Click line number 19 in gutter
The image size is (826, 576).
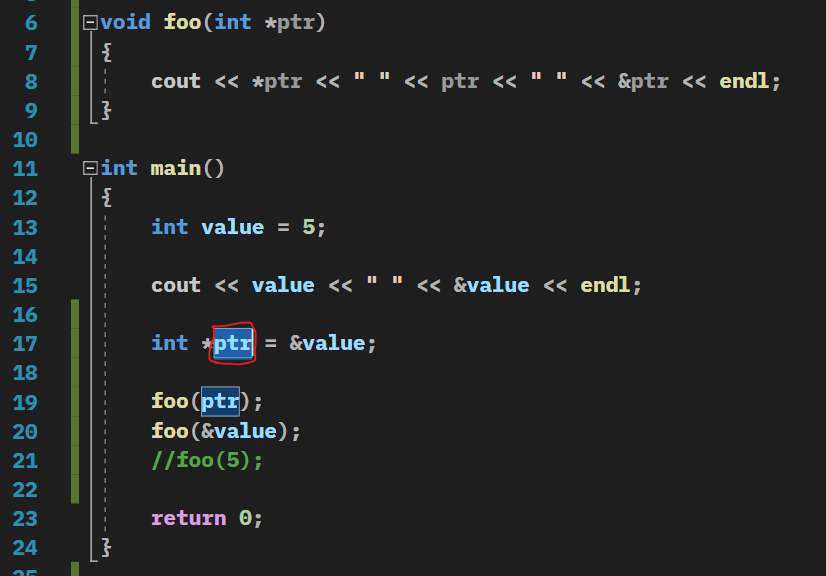(x=25, y=402)
